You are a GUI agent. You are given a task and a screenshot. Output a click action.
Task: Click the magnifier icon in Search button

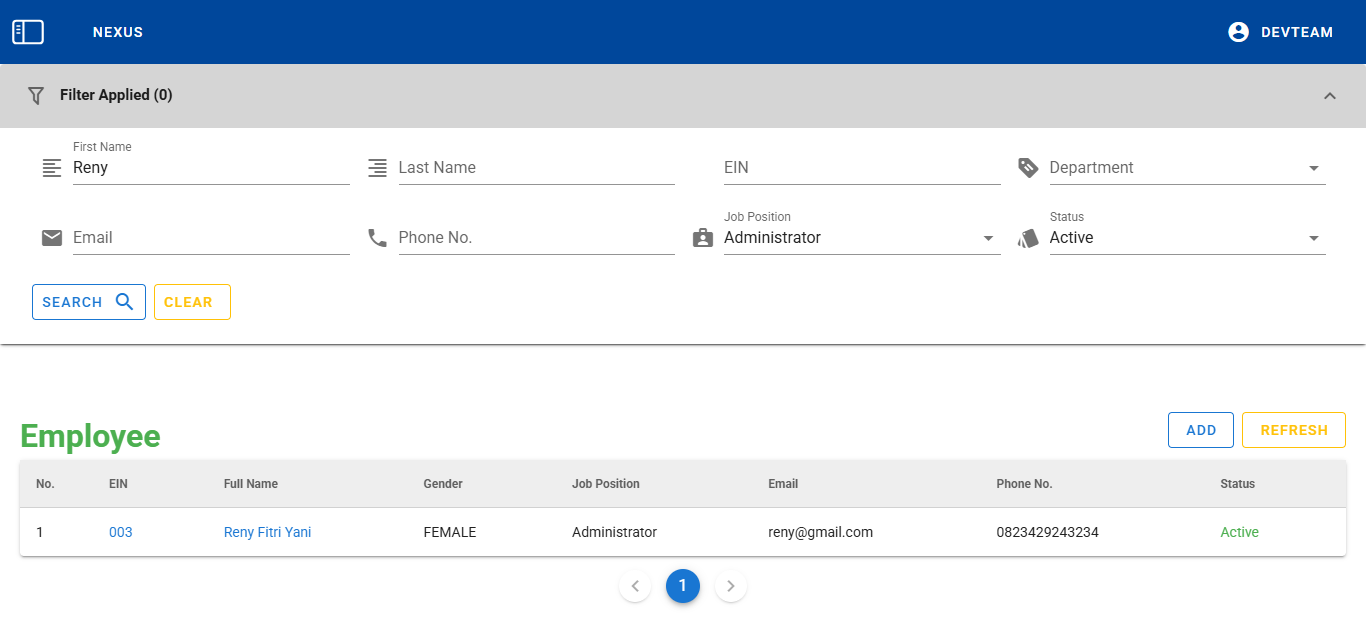(x=125, y=302)
